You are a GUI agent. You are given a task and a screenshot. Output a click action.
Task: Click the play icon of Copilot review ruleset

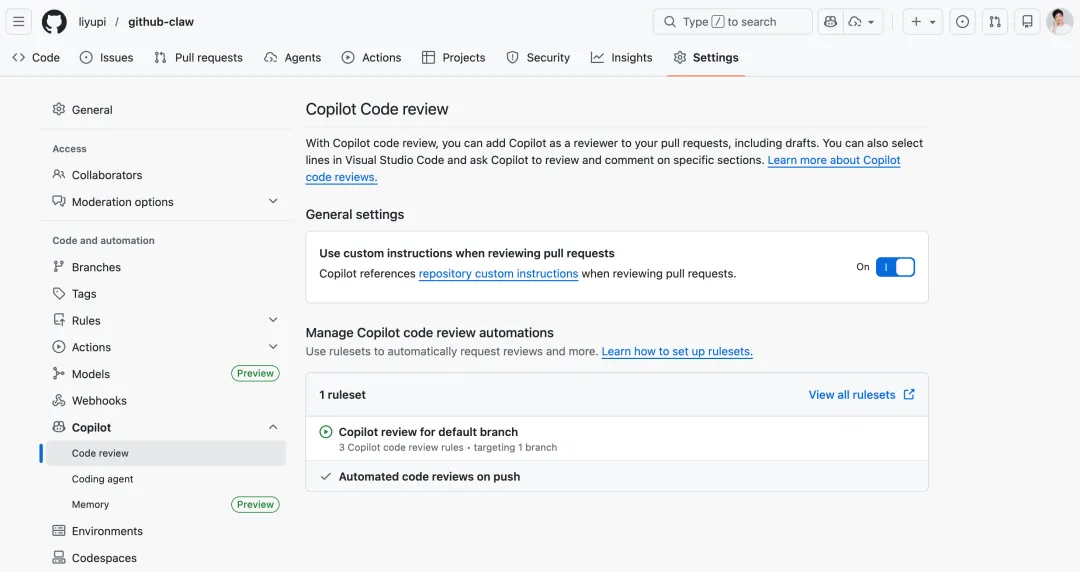326,432
